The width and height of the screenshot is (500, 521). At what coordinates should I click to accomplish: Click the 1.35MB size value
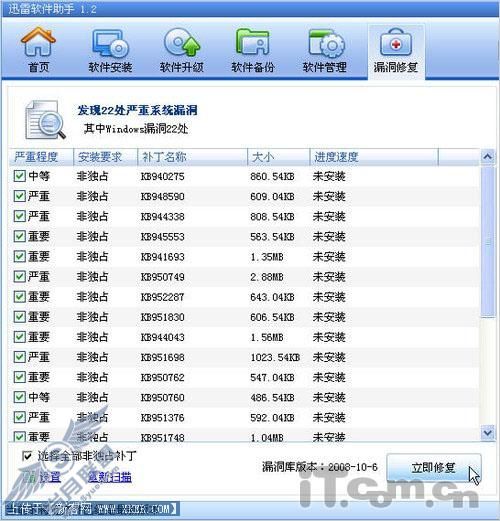tap(267, 257)
